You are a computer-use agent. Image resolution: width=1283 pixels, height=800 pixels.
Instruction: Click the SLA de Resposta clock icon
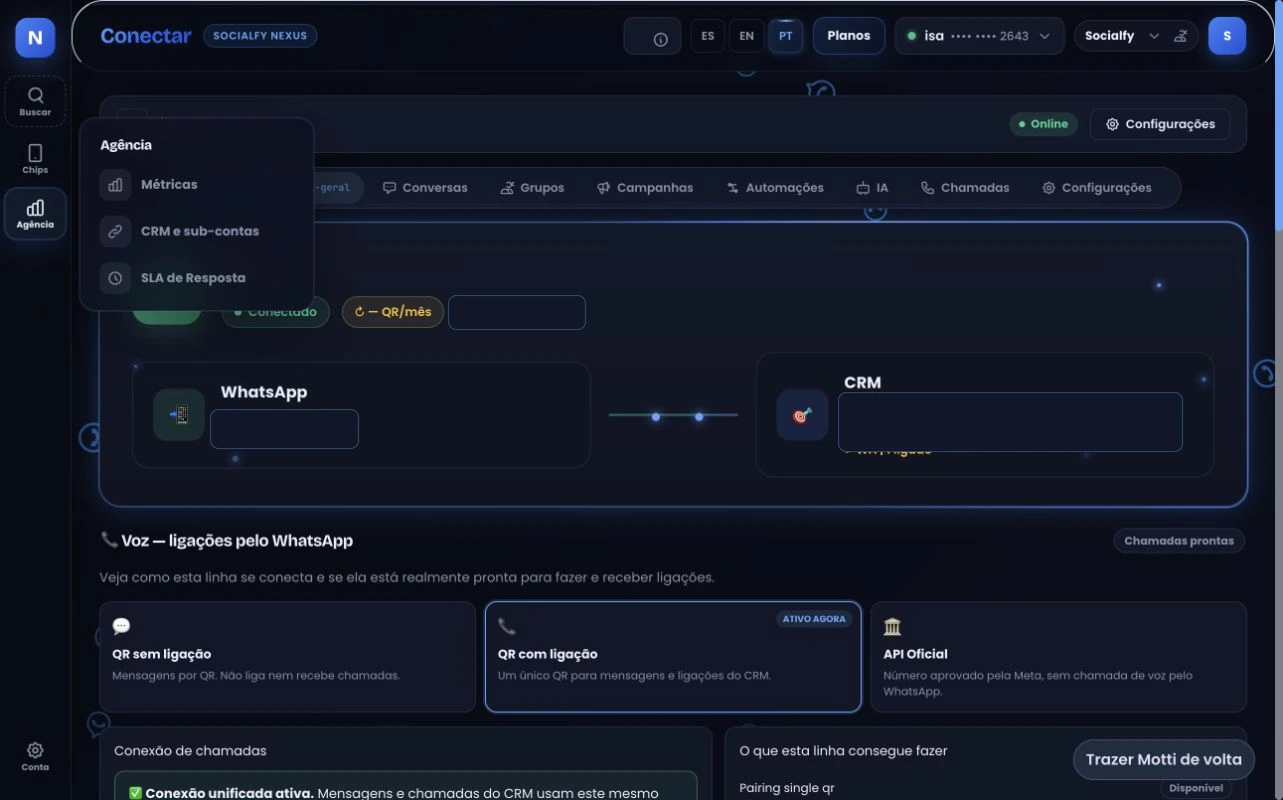(x=115, y=278)
